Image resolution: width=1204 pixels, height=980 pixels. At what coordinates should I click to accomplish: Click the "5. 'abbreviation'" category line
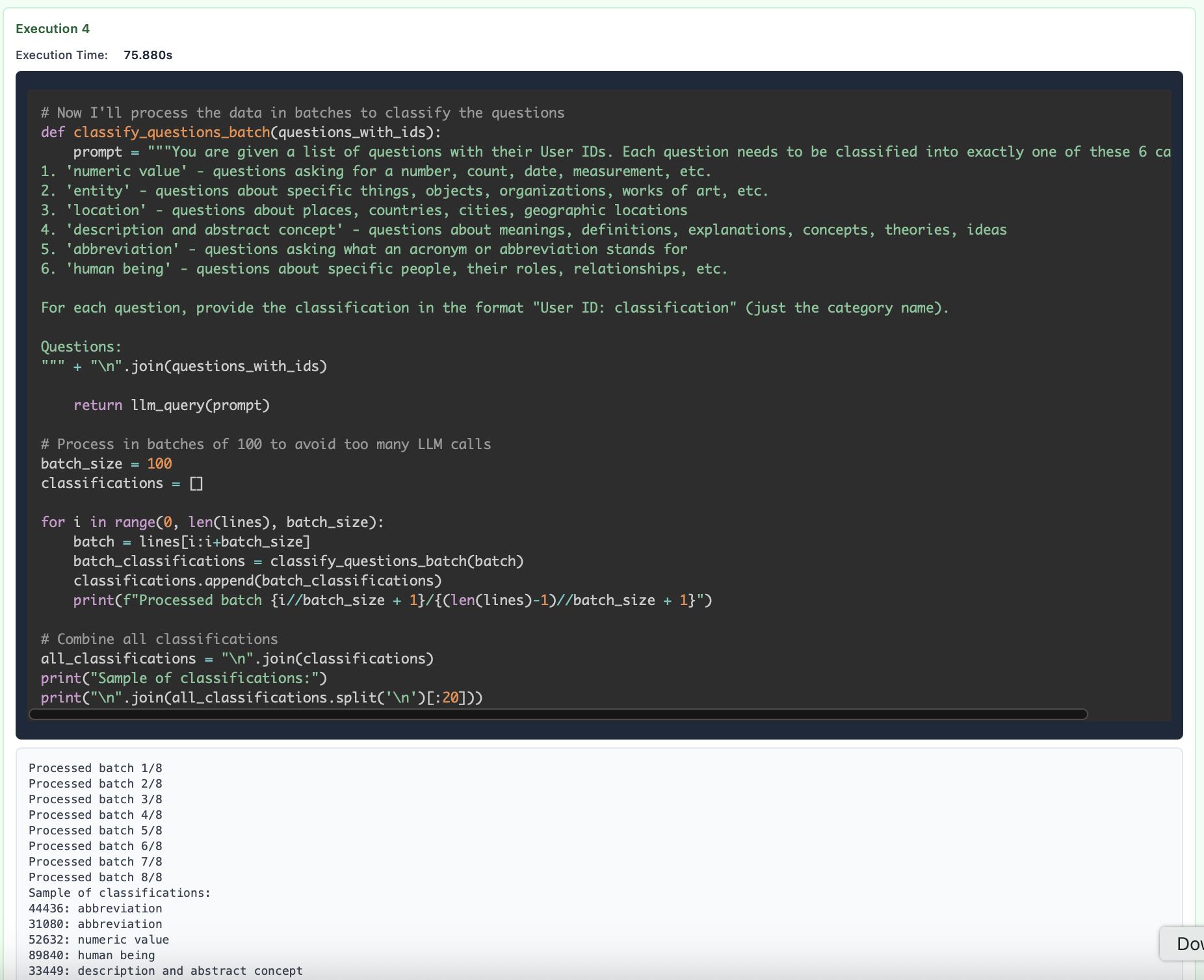(364, 250)
